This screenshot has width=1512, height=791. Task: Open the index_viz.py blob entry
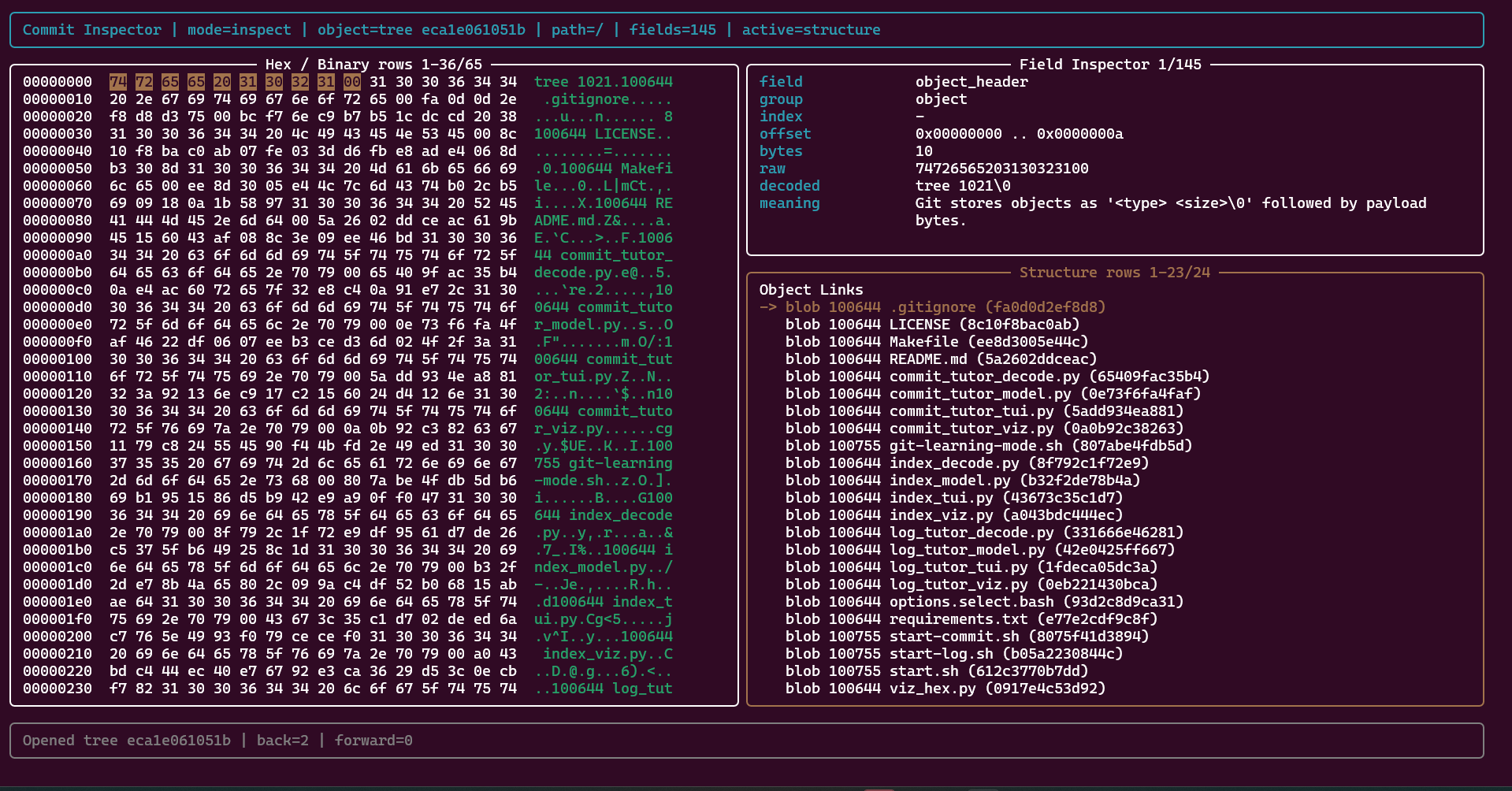coord(954,515)
